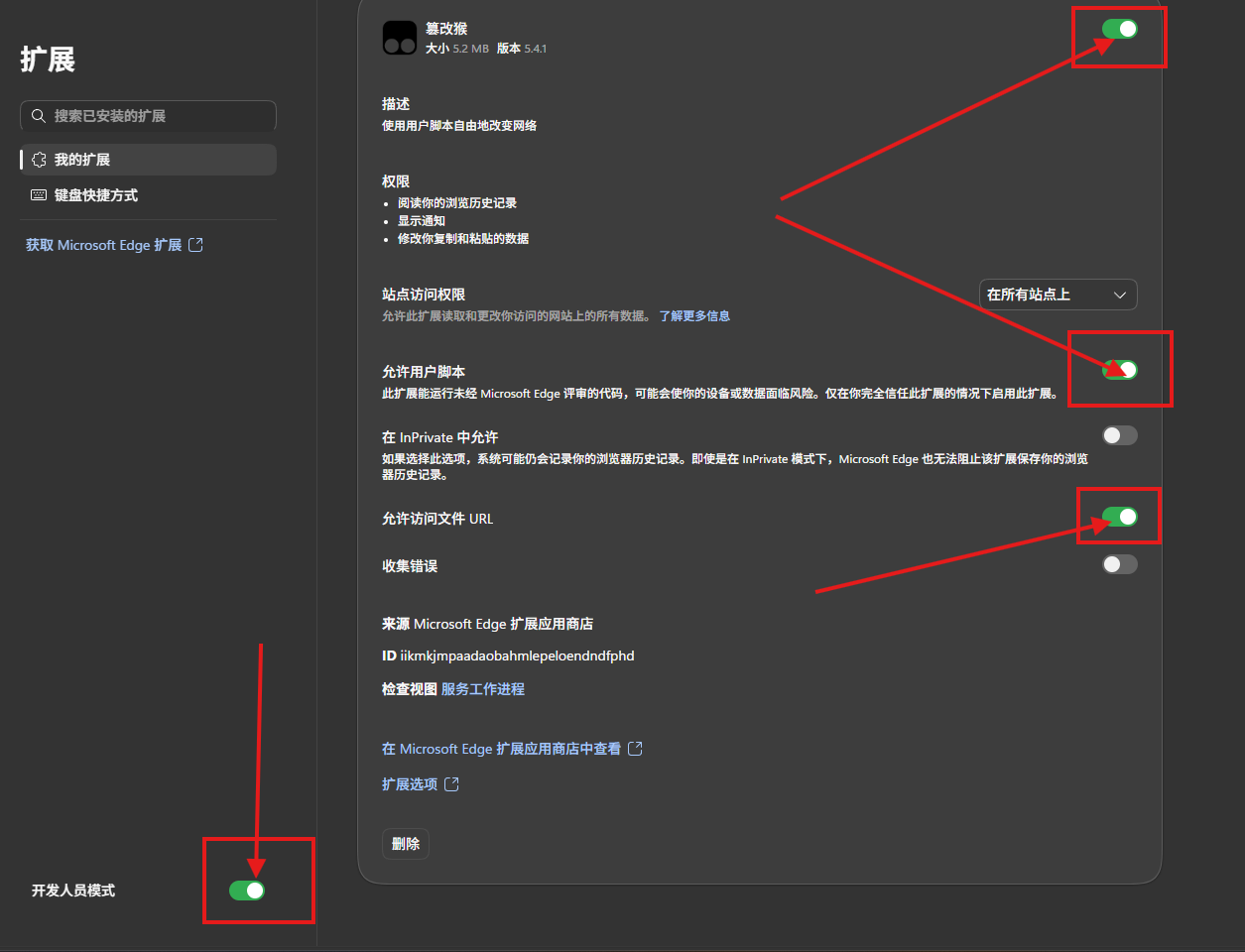Viewport: 1245px width, 952px height.
Task: Click the 使用用户脚本自由地改变网络 description text
Action: pos(459,126)
